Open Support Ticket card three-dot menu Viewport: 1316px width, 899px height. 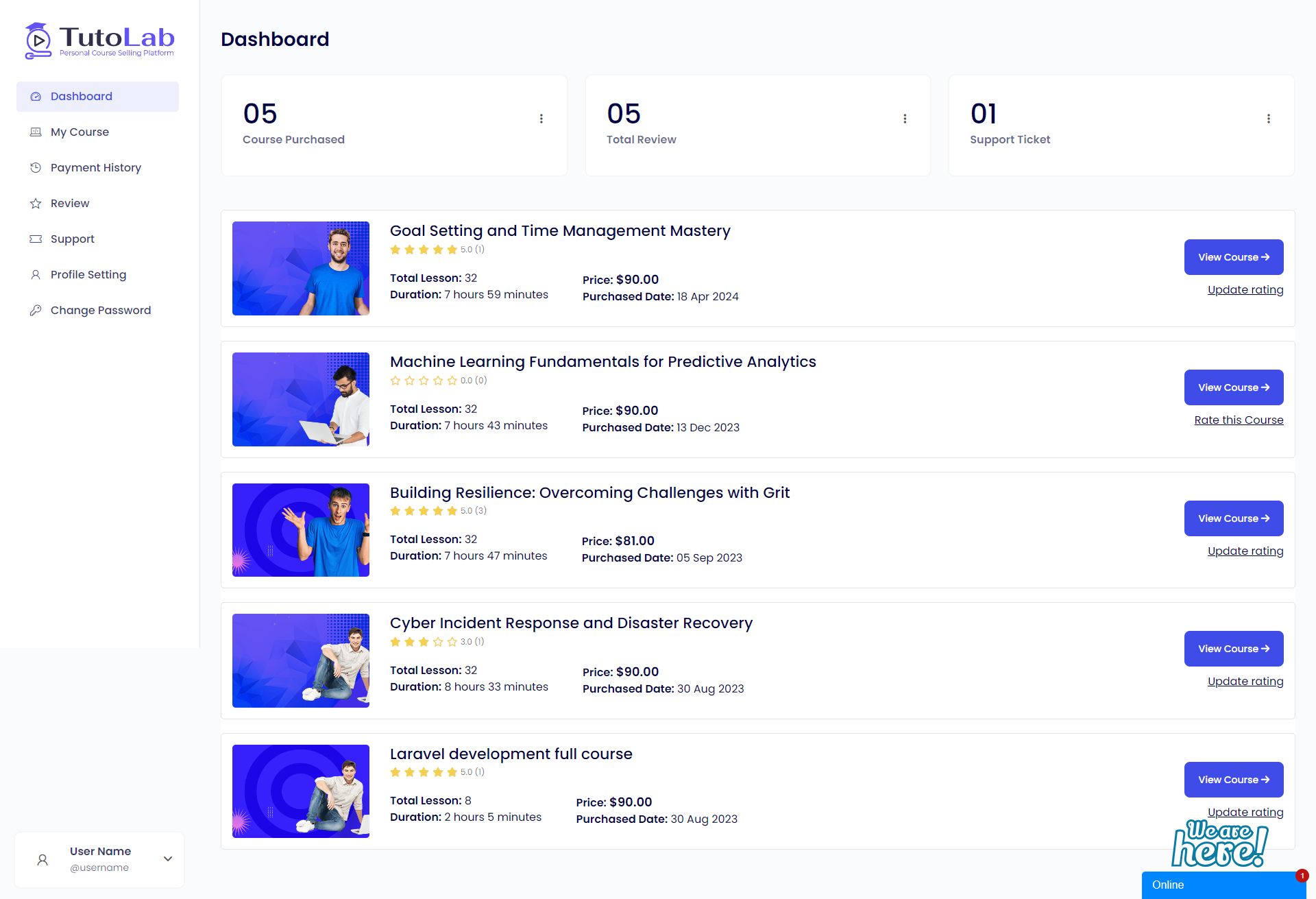[x=1269, y=119]
